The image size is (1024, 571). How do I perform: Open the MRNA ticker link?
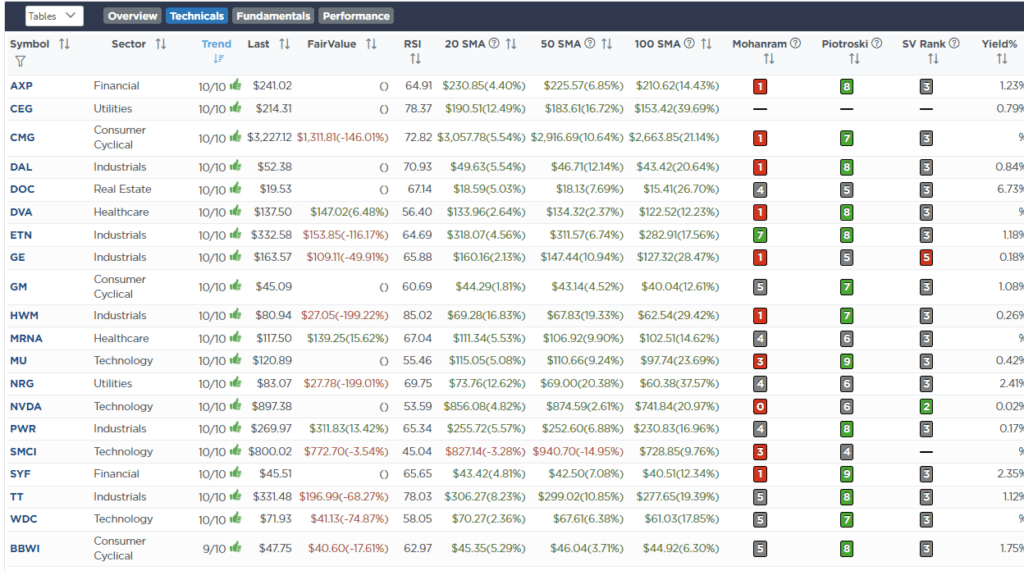(x=26, y=338)
